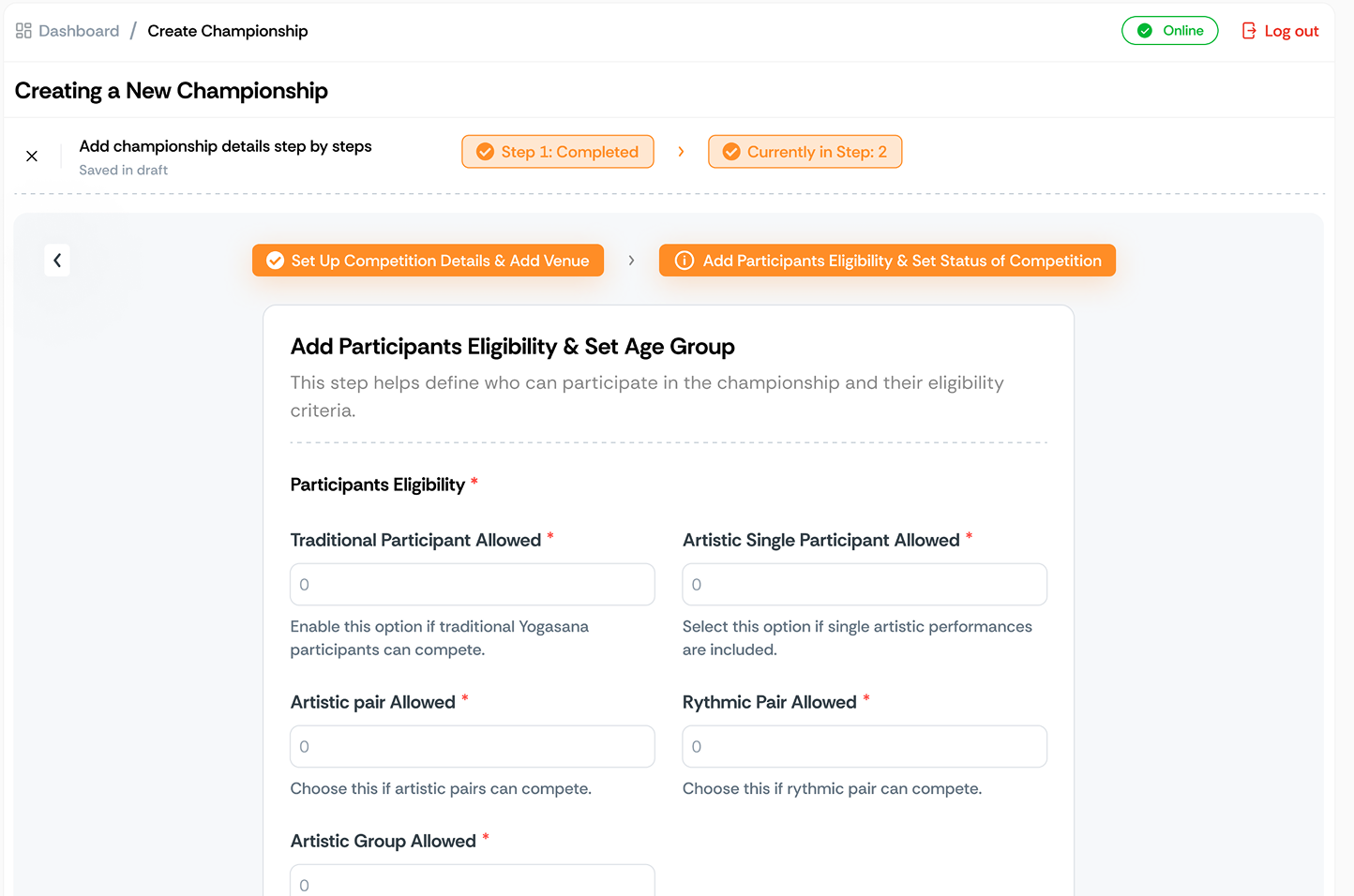Focus the Artistic Single Participant Allowed field

click(x=864, y=585)
